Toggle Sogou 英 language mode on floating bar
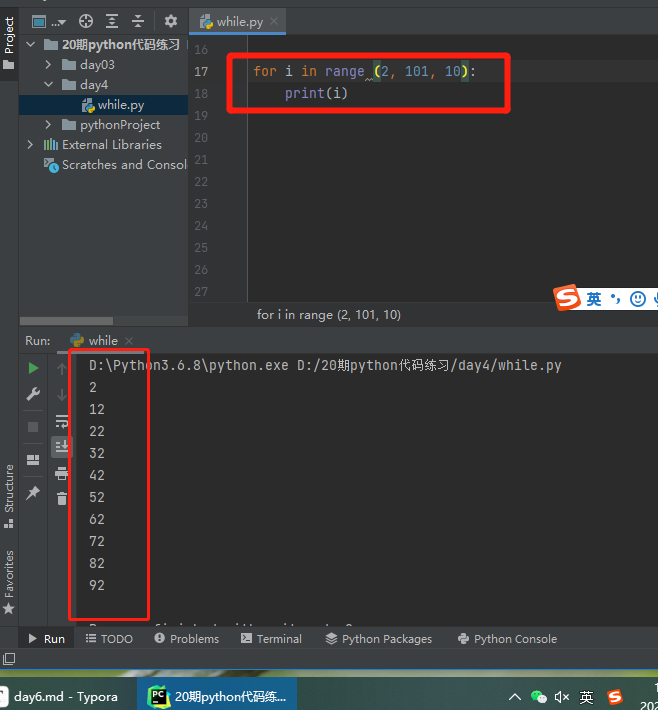 point(594,299)
